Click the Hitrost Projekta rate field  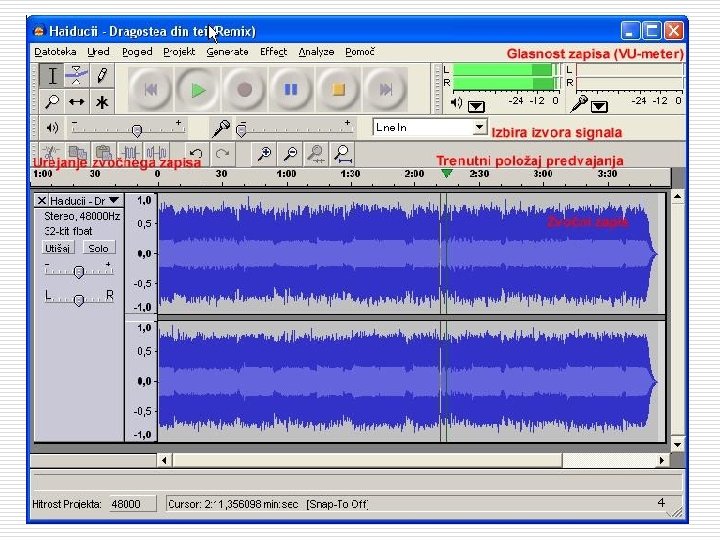point(126,504)
